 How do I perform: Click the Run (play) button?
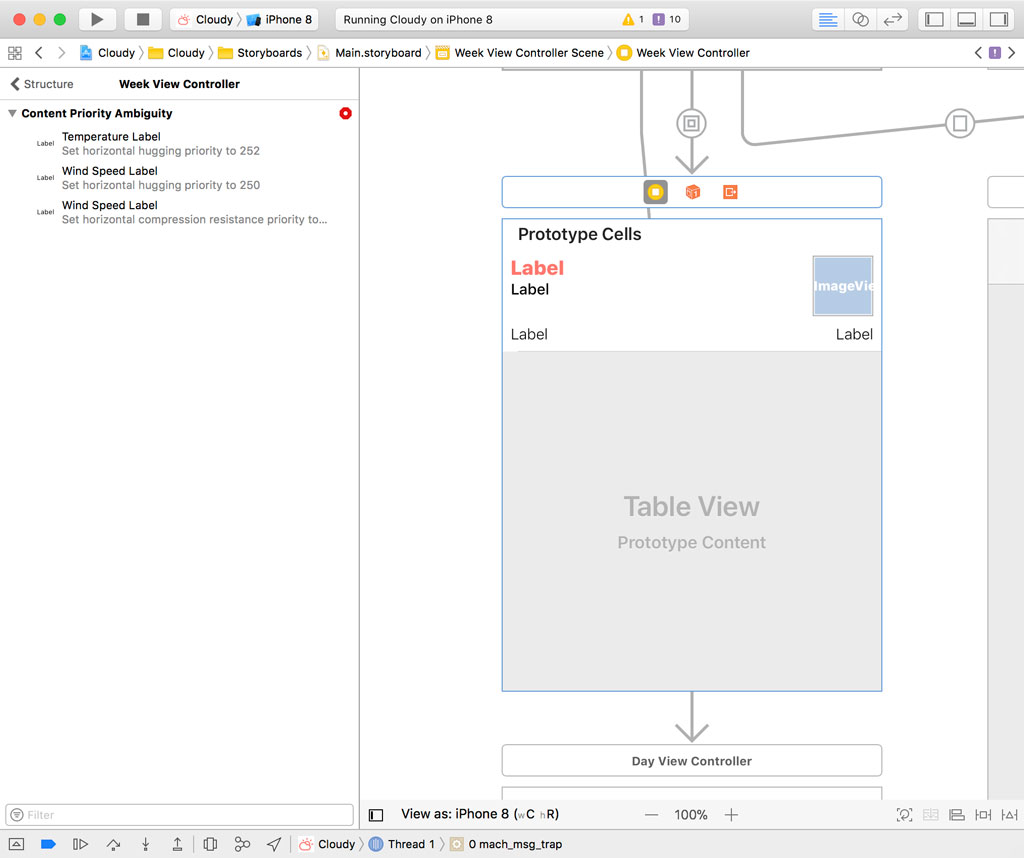coord(97,19)
